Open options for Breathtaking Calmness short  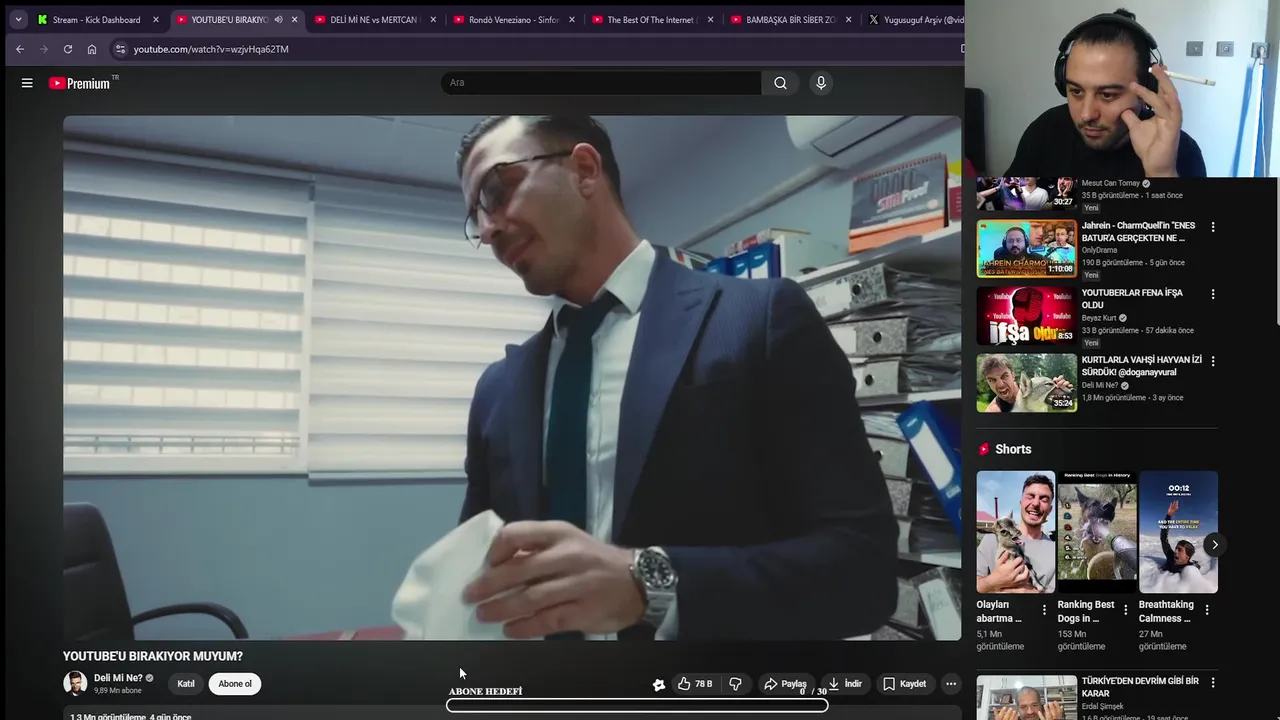(x=1207, y=609)
